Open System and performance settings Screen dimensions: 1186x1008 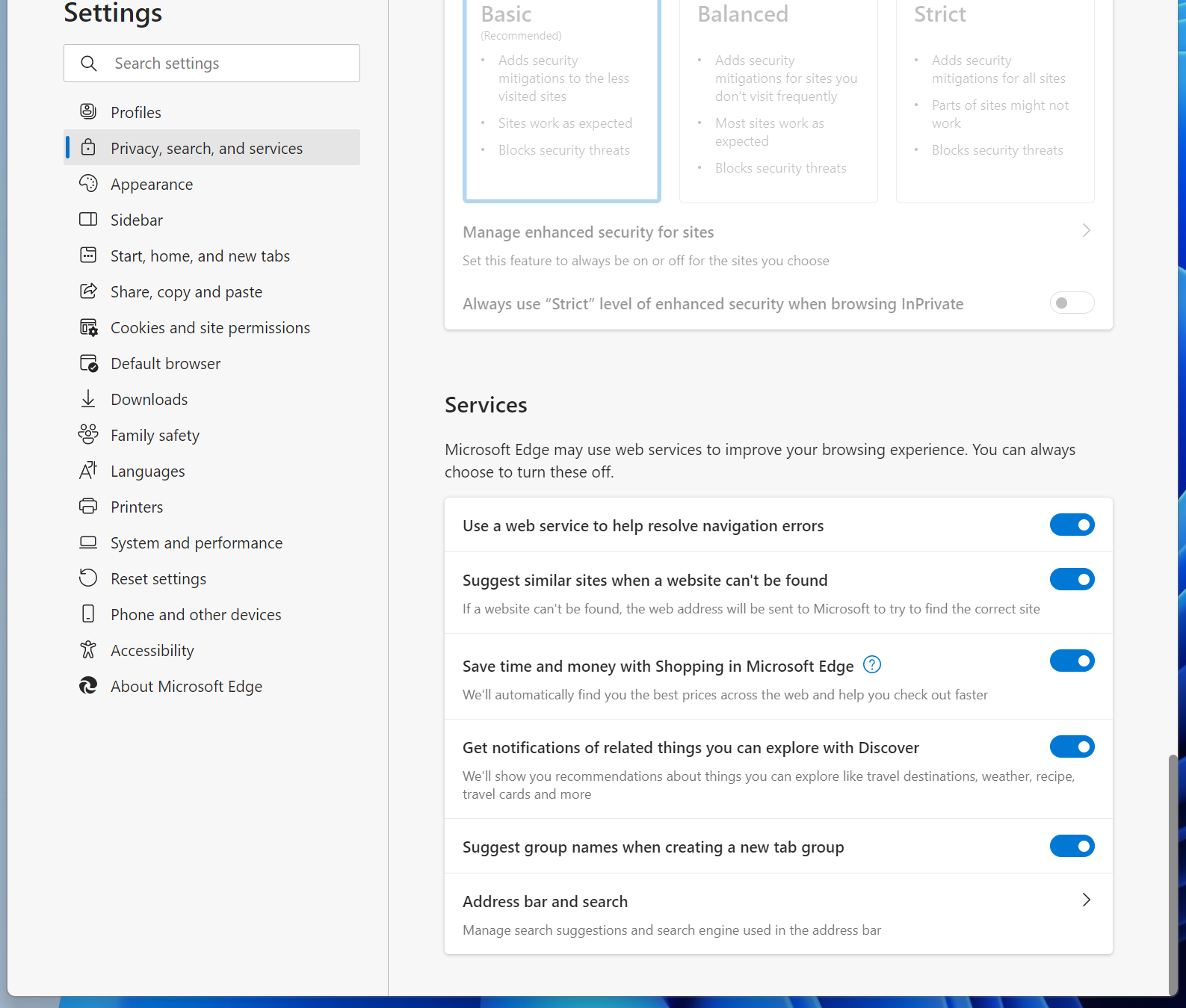[x=212, y=542]
